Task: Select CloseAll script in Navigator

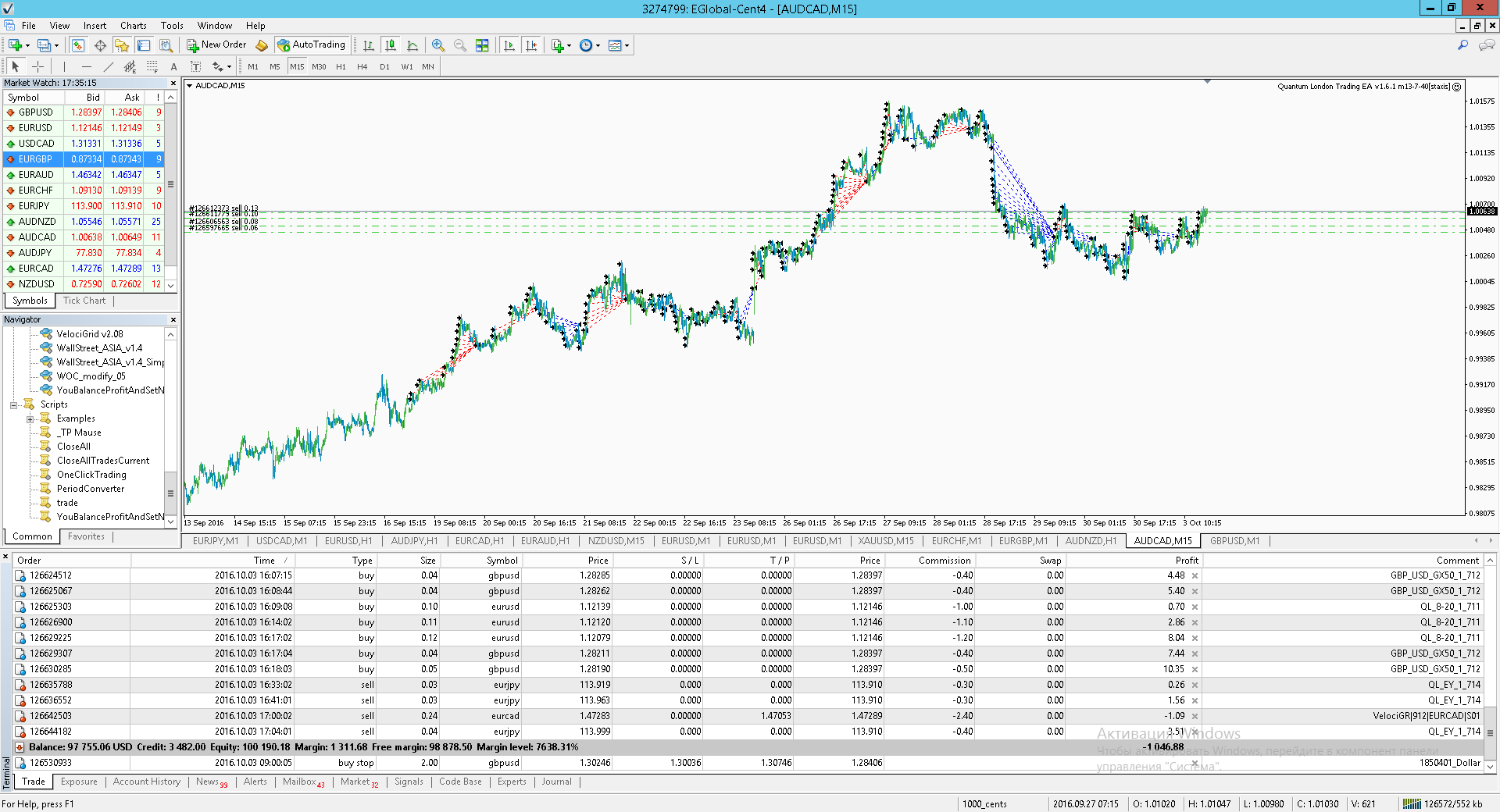Action: (x=73, y=447)
